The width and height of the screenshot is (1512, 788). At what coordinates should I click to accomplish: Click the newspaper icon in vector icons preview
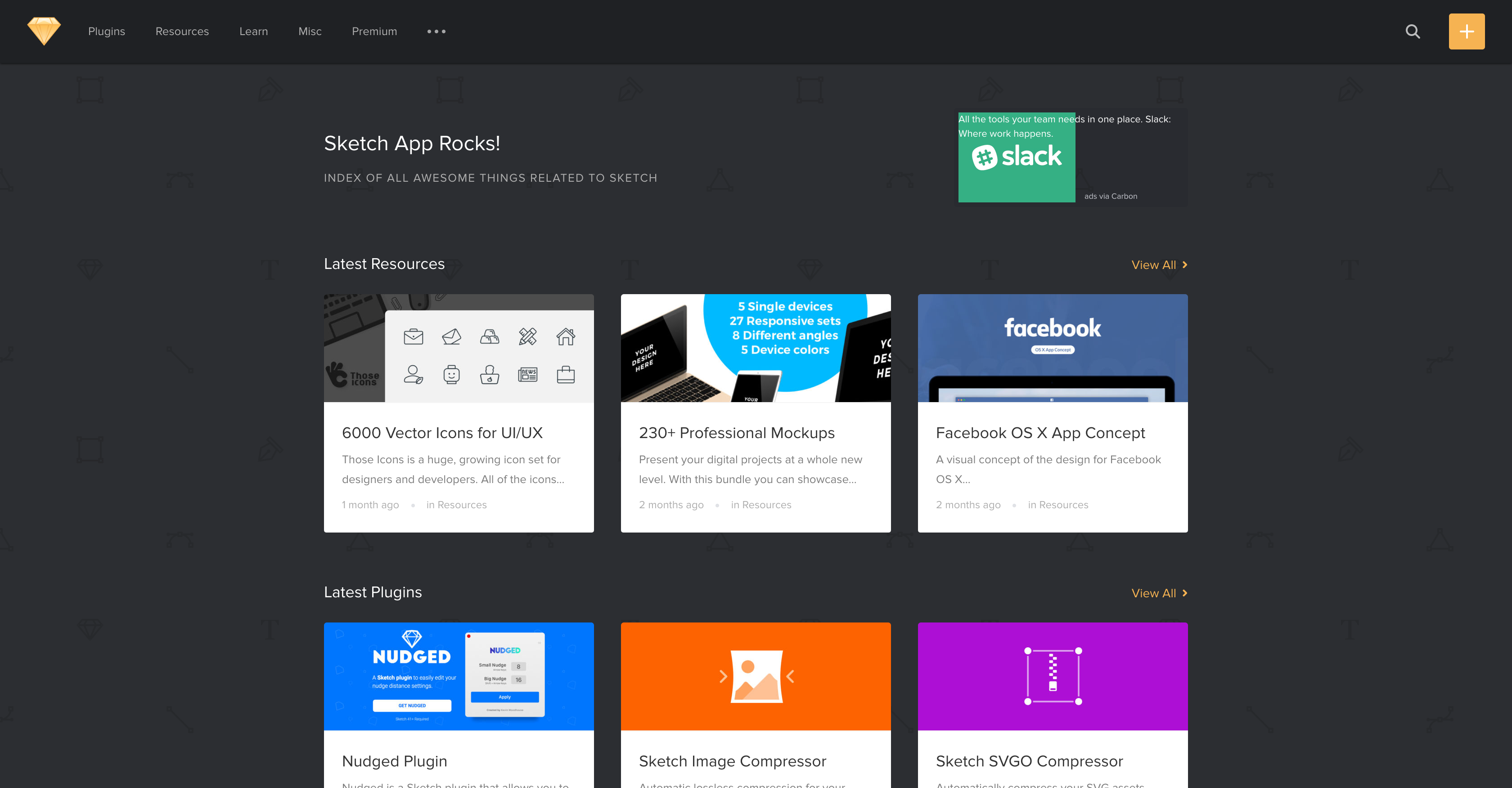528,374
